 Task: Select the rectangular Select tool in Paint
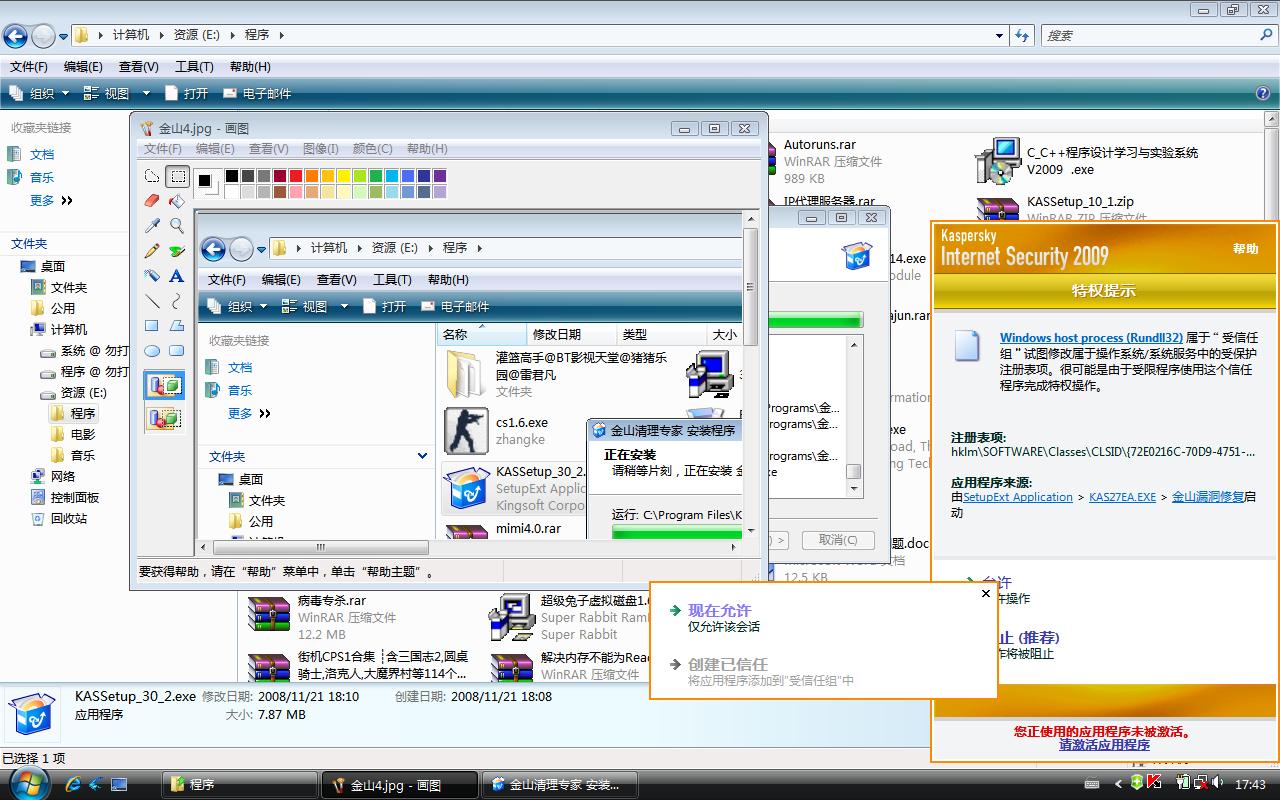[x=177, y=177]
